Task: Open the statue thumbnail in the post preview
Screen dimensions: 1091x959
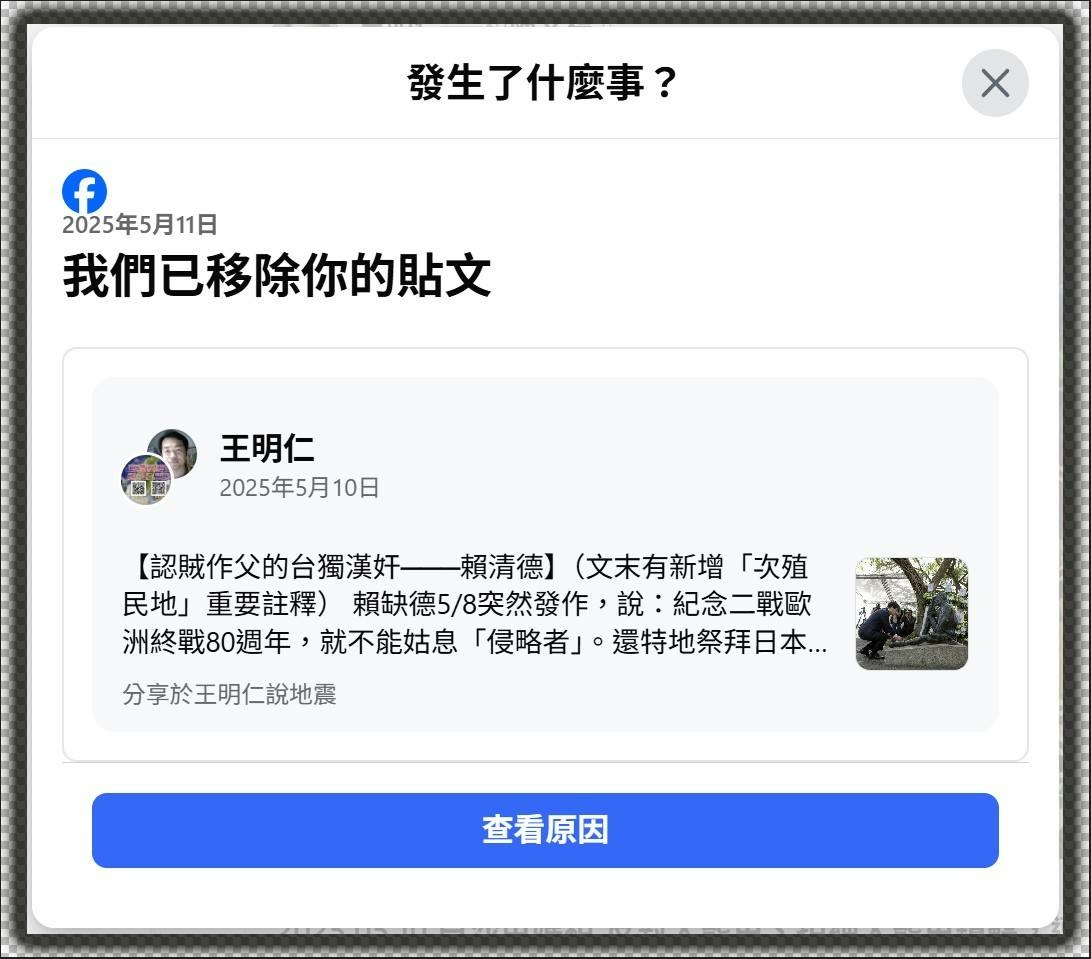Action: point(911,613)
